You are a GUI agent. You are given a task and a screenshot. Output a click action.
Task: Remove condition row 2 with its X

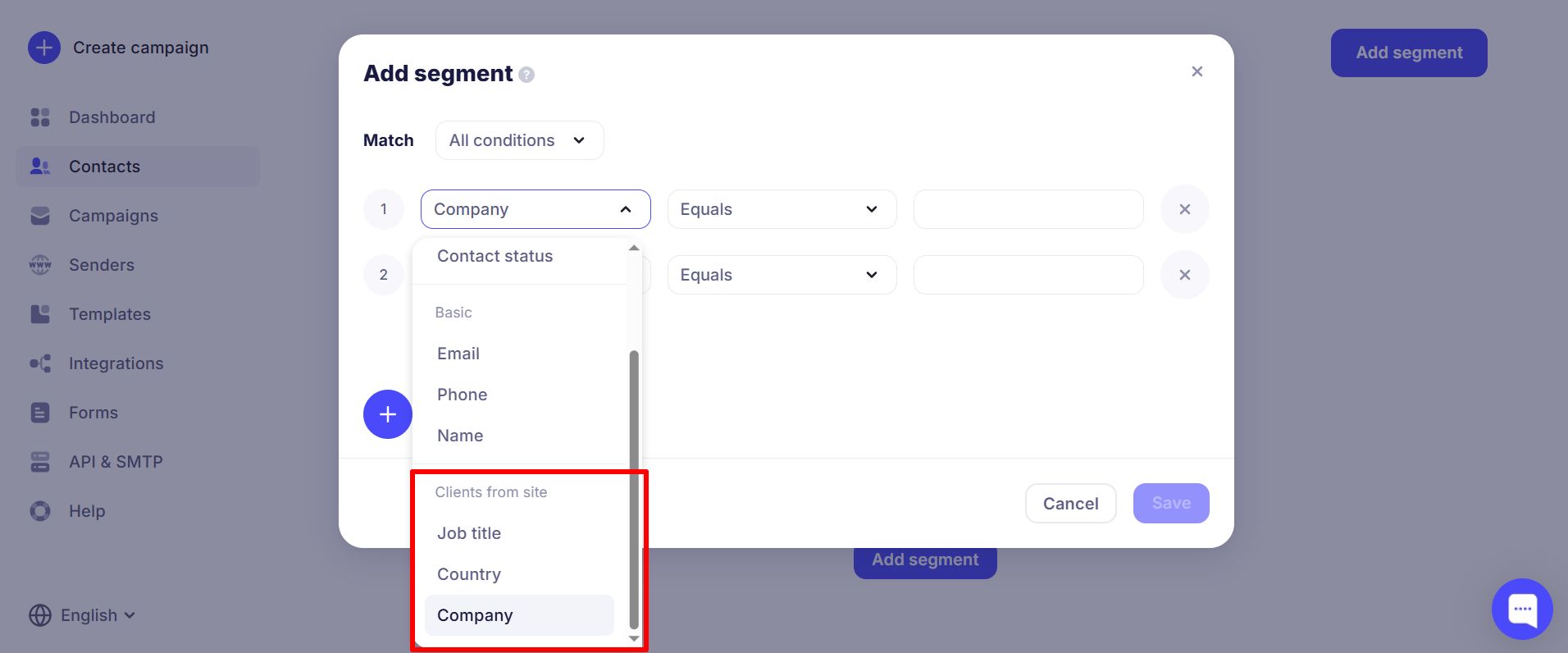point(1184,275)
